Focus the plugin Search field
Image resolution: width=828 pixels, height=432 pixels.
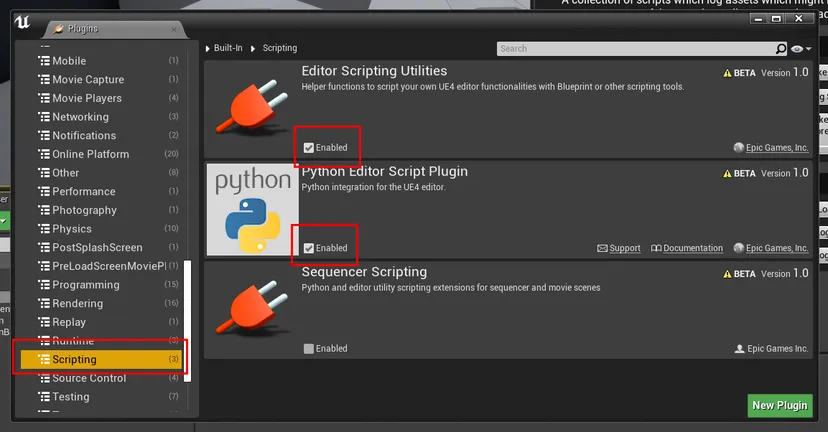pyautogui.click(x=636, y=49)
